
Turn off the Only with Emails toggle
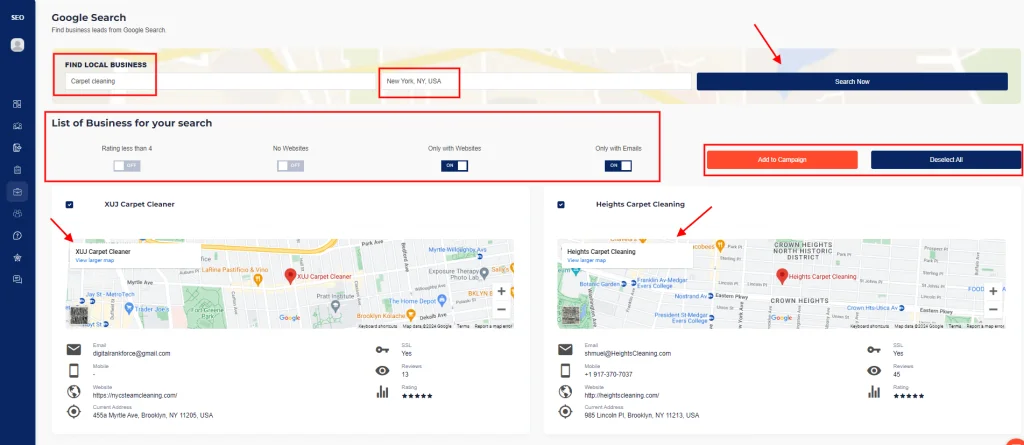(618, 165)
